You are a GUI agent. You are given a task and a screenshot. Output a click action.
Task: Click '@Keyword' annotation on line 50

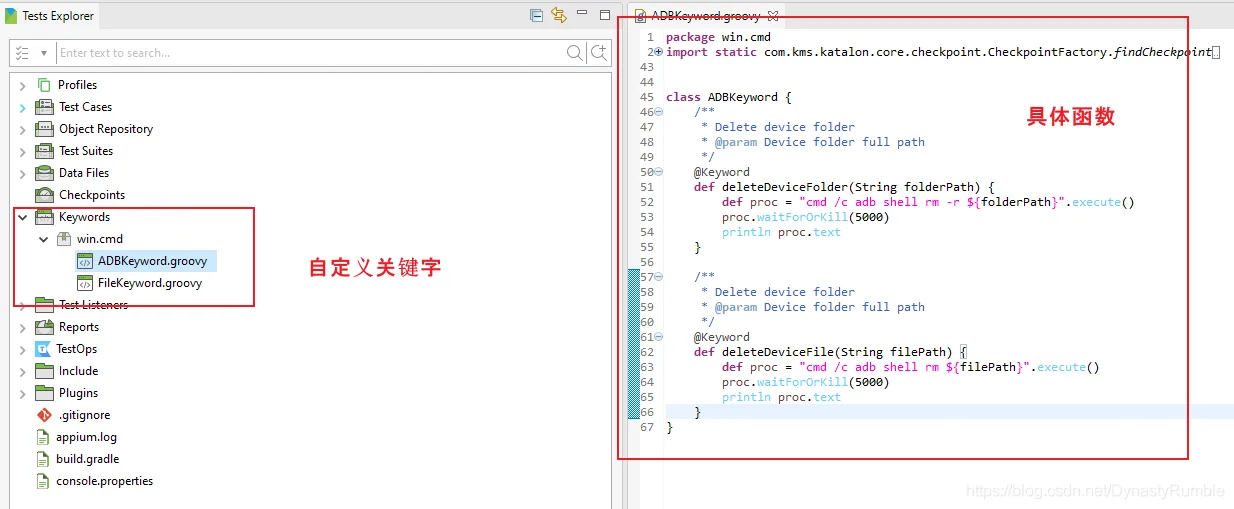pyautogui.click(x=722, y=172)
